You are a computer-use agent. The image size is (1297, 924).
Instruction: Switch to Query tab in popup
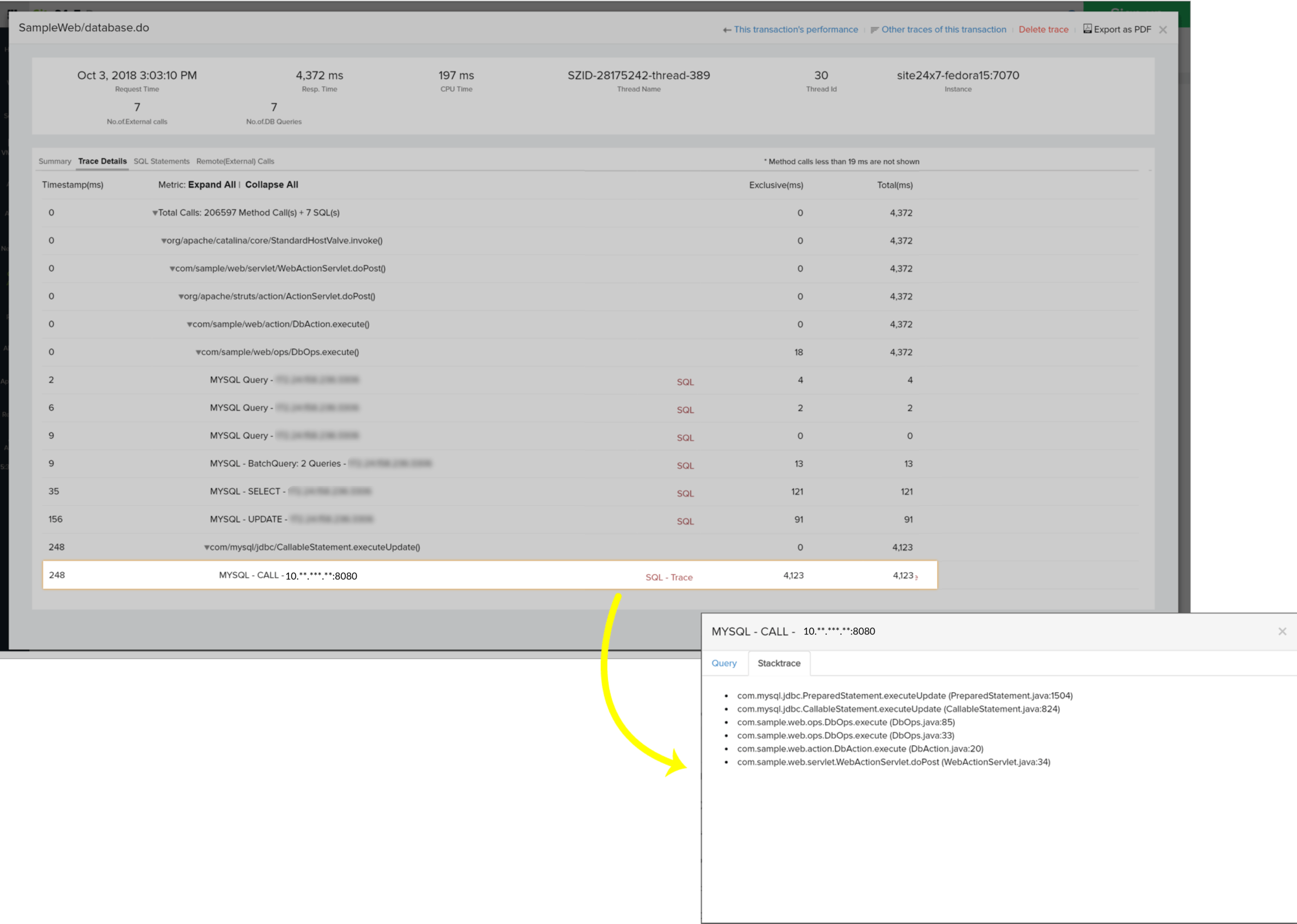(723, 663)
